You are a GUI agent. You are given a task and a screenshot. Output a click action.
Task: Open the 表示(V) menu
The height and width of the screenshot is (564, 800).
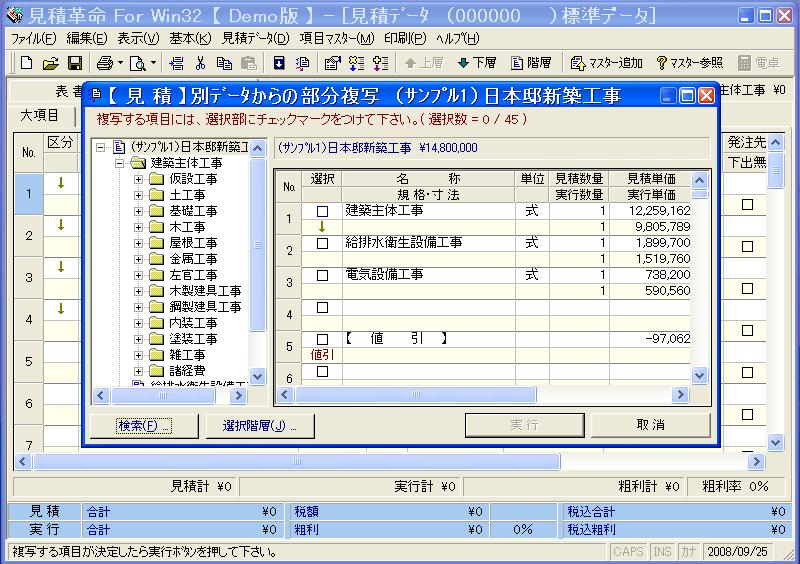[x=138, y=38]
